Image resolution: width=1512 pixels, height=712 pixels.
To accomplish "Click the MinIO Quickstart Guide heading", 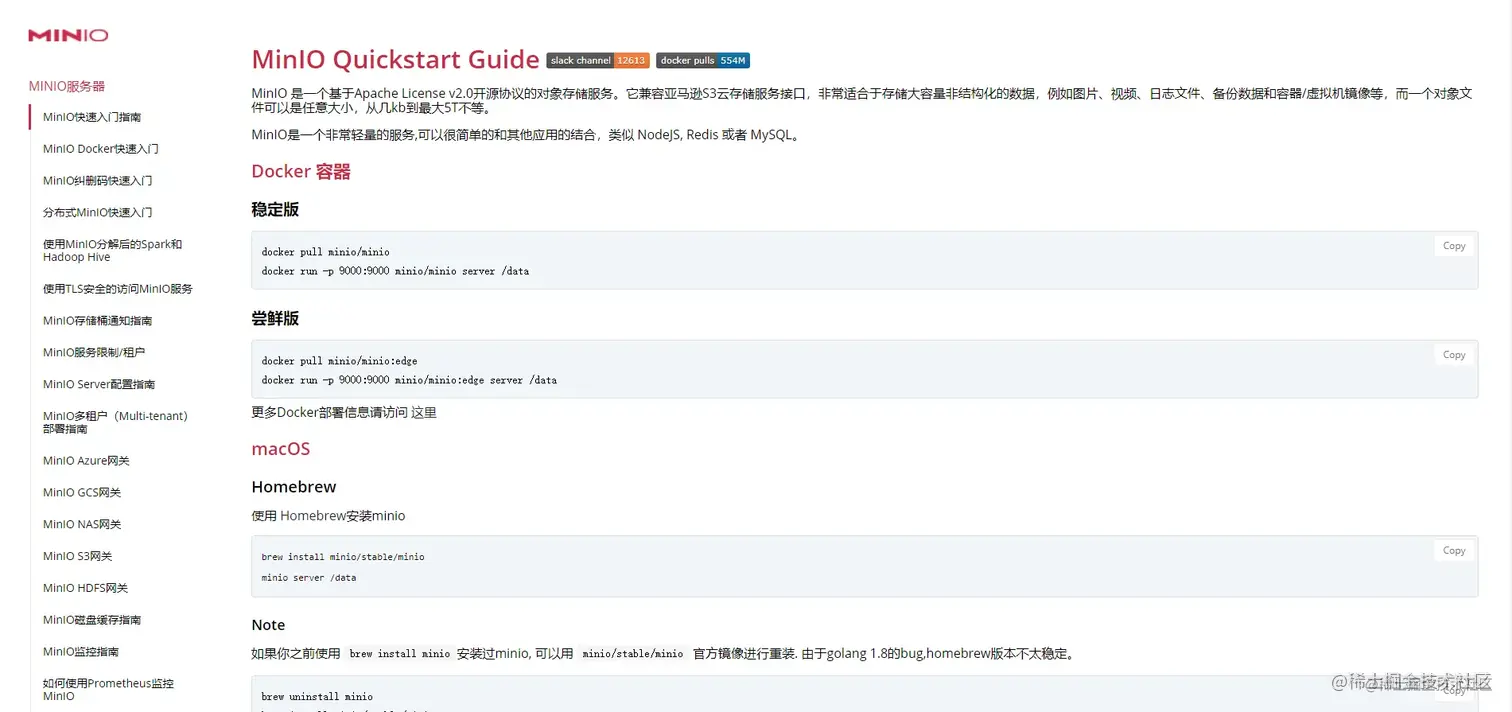I will point(395,60).
